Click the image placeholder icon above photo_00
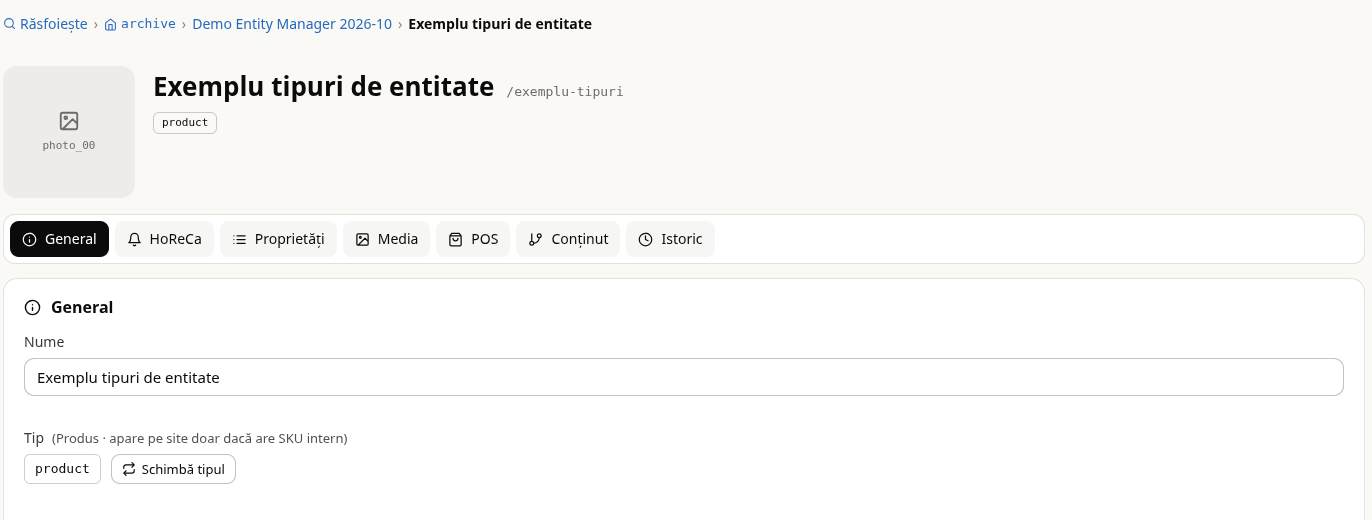Image resolution: width=1372 pixels, height=520 pixels. pyautogui.click(x=69, y=121)
